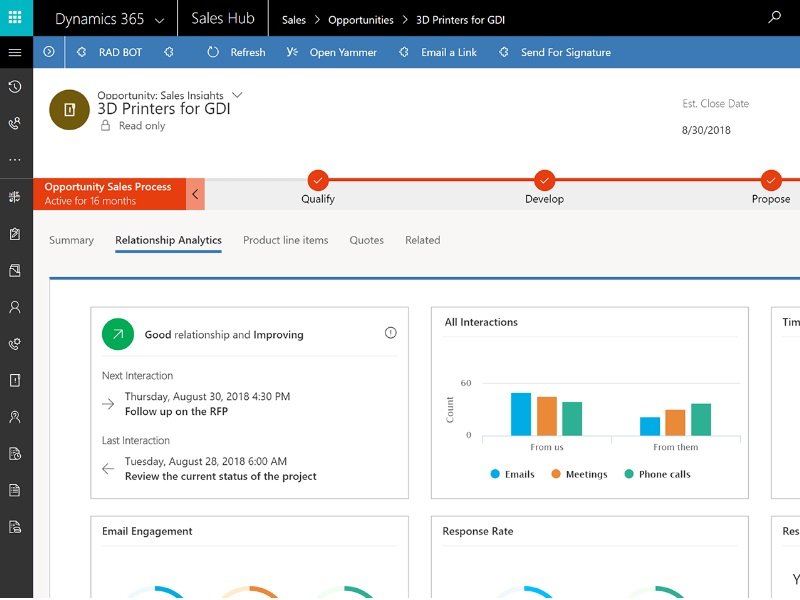
Task: Open the app launcher waffle grid
Action: coord(15,18)
